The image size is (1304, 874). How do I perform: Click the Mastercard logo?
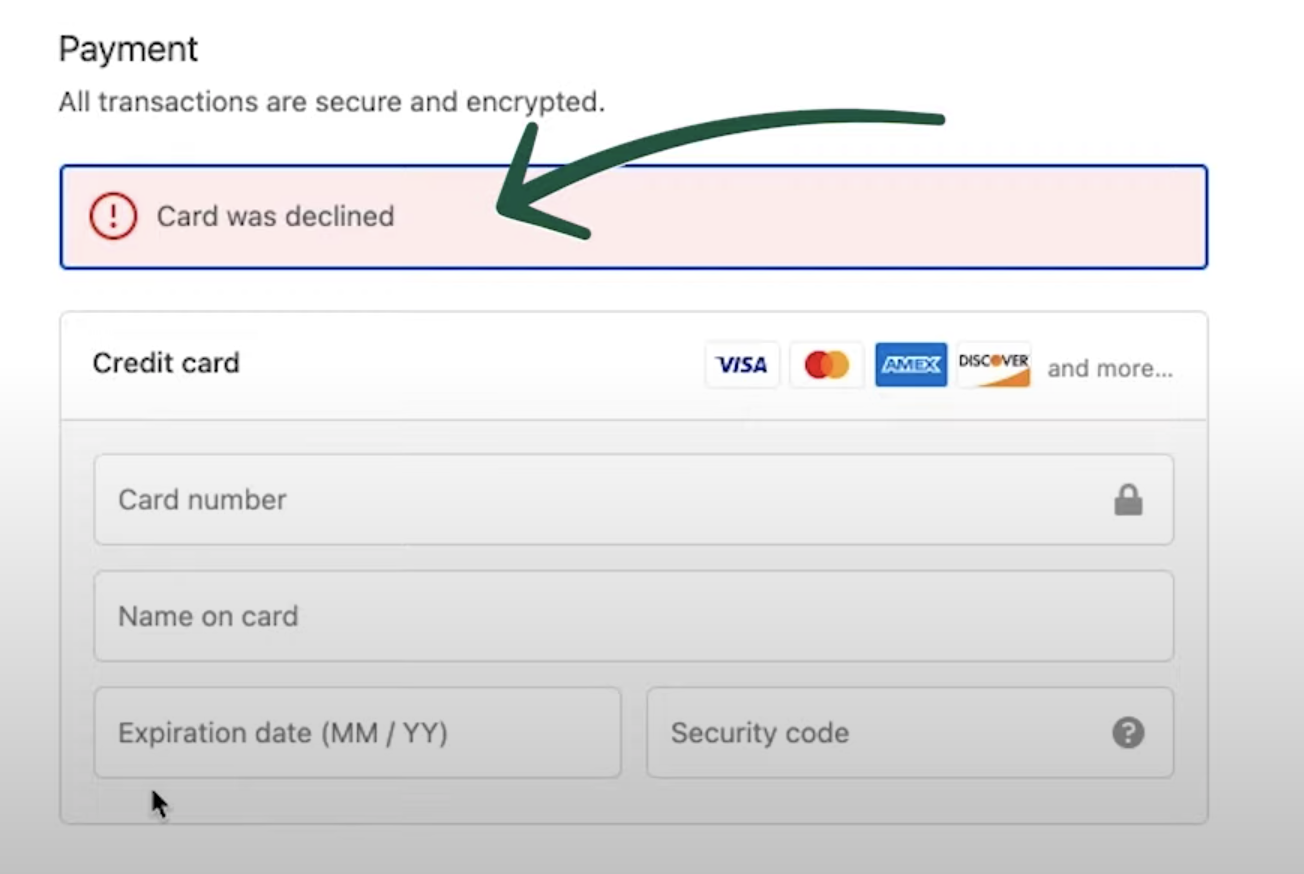coord(826,365)
